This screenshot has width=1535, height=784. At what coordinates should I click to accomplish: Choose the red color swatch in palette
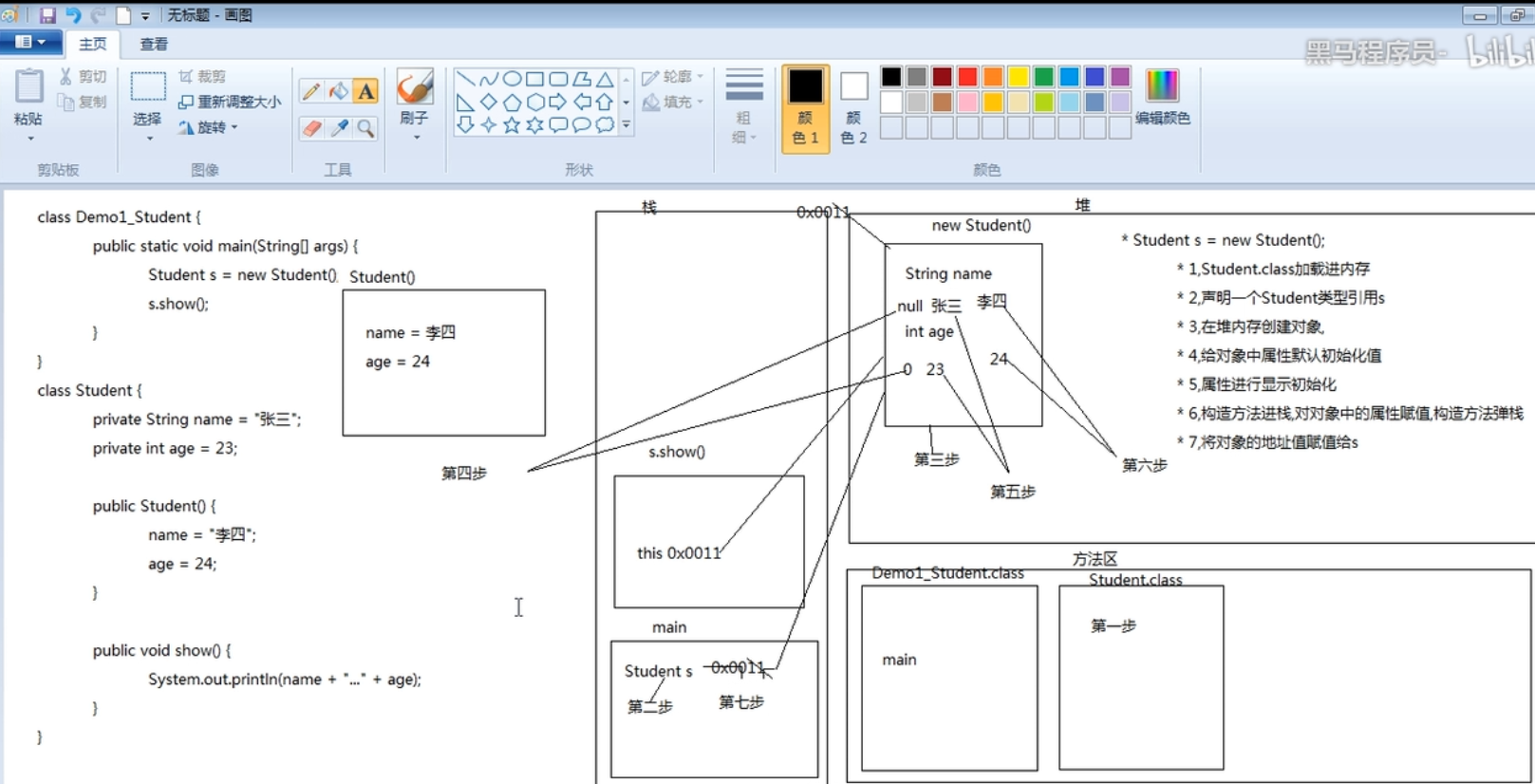pos(967,77)
